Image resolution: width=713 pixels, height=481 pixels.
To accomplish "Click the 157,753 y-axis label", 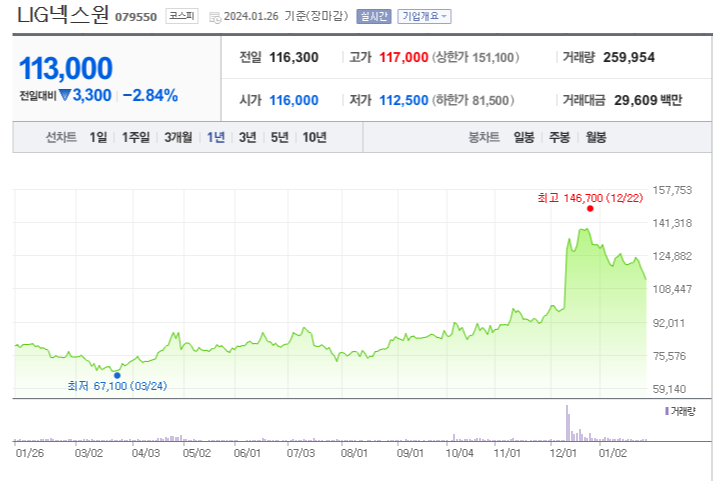I will (672, 190).
